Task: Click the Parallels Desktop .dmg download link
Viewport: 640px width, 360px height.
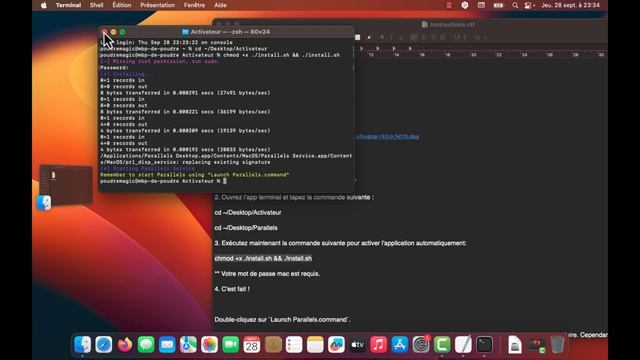Action: pos(387,136)
